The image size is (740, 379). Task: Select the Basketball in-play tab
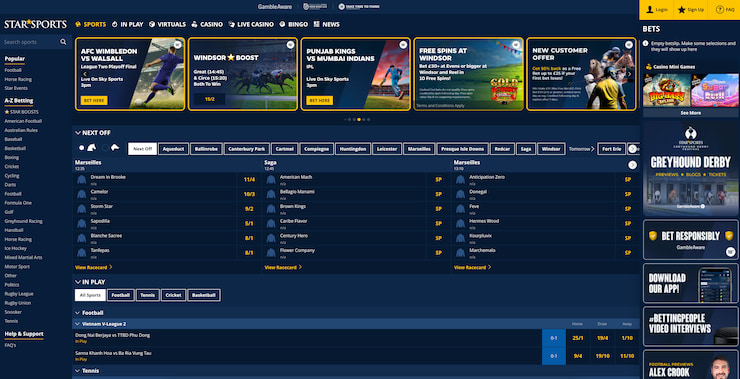pos(204,295)
